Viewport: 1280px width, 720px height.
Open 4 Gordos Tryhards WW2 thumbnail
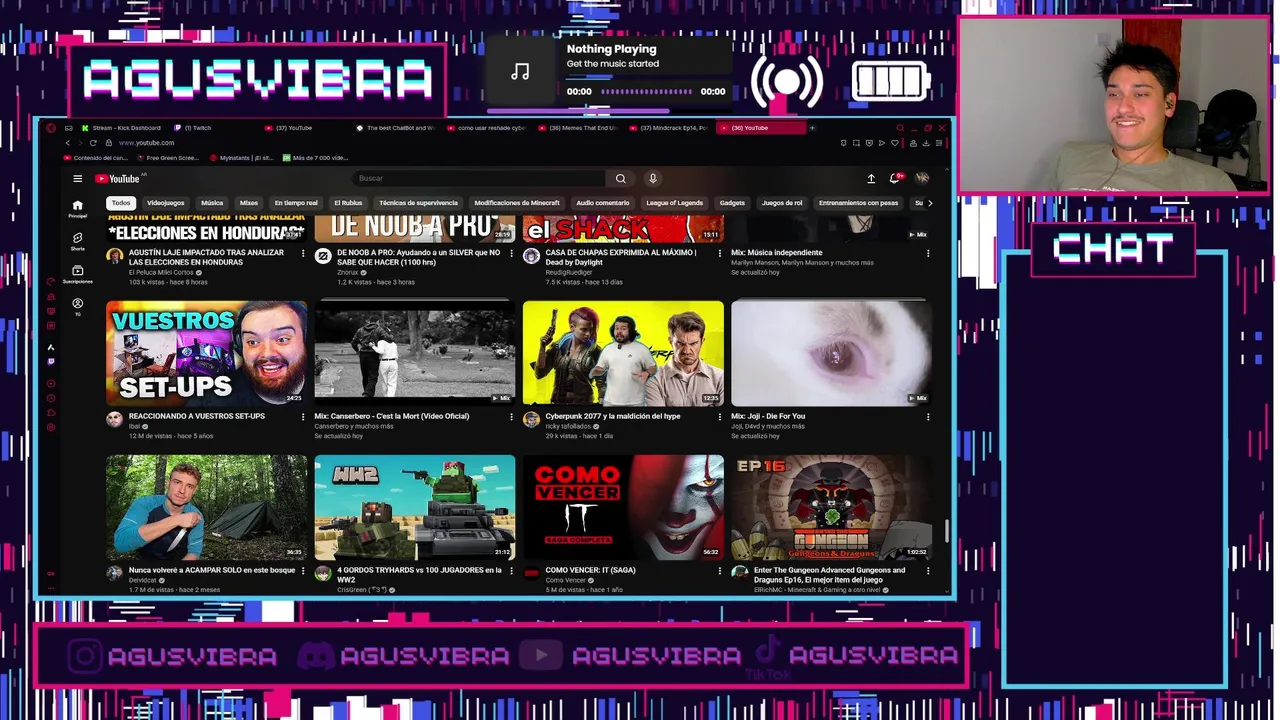click(415, 508)
